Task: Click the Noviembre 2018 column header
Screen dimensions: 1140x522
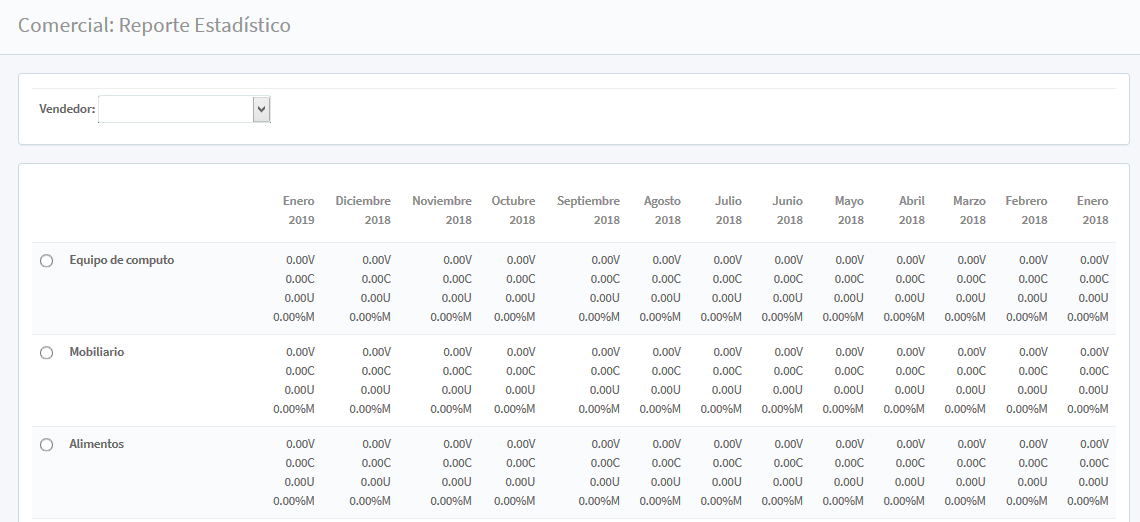Action: 442,210
